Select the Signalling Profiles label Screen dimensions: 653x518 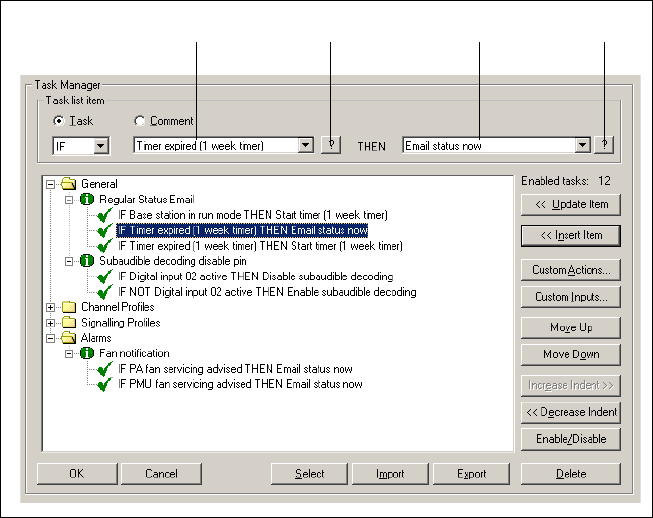[x=121, y=323]
